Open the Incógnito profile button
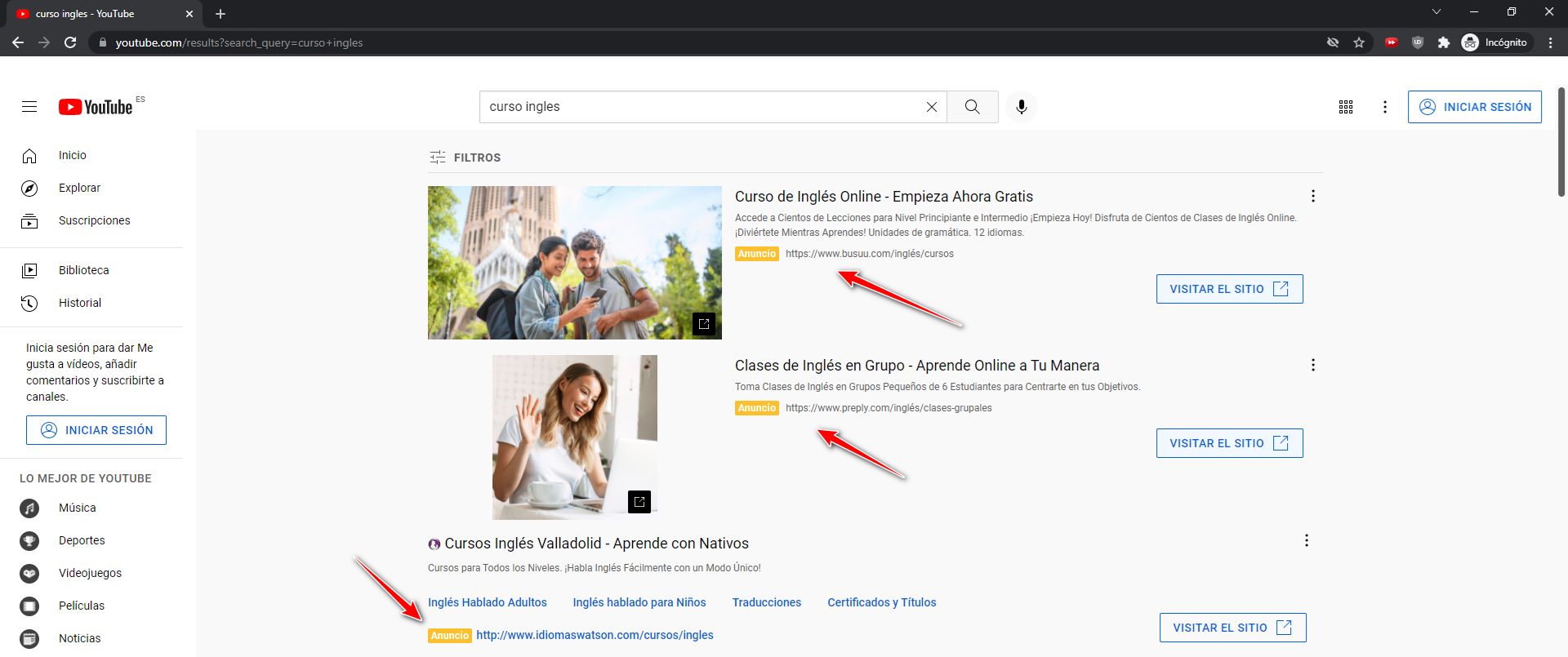The width and height of the screenshot is (1568, 657). click(x=1495, y=42)
